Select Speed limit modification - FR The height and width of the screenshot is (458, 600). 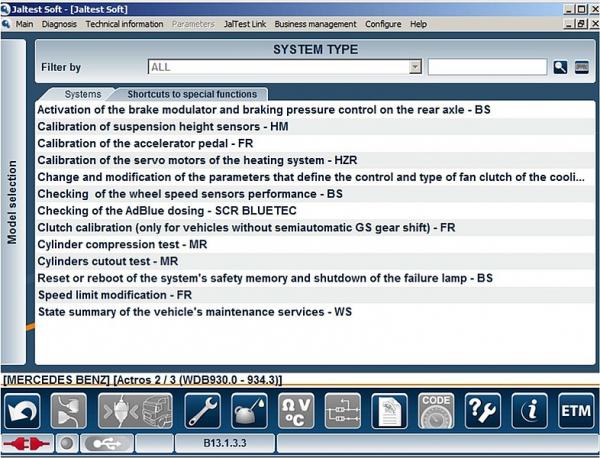315,295
